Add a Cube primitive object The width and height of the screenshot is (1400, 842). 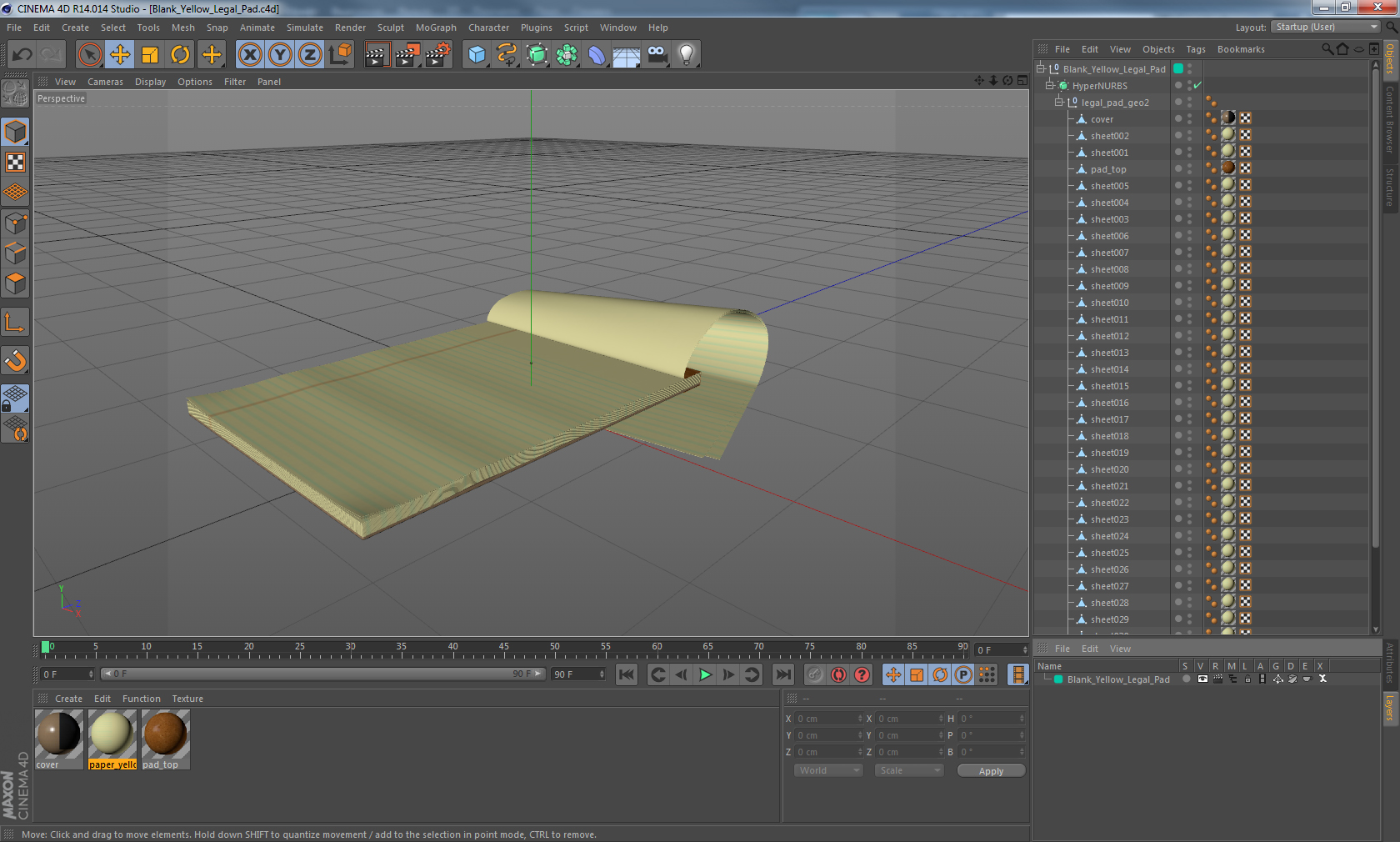click(477, 55)
